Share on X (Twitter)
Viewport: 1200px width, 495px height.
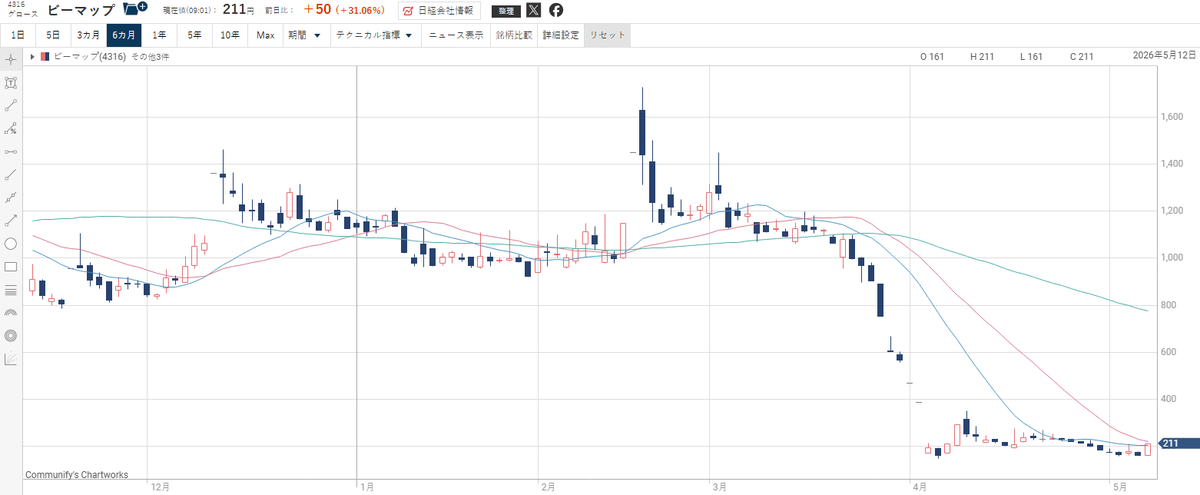click(x=534, y=11)
